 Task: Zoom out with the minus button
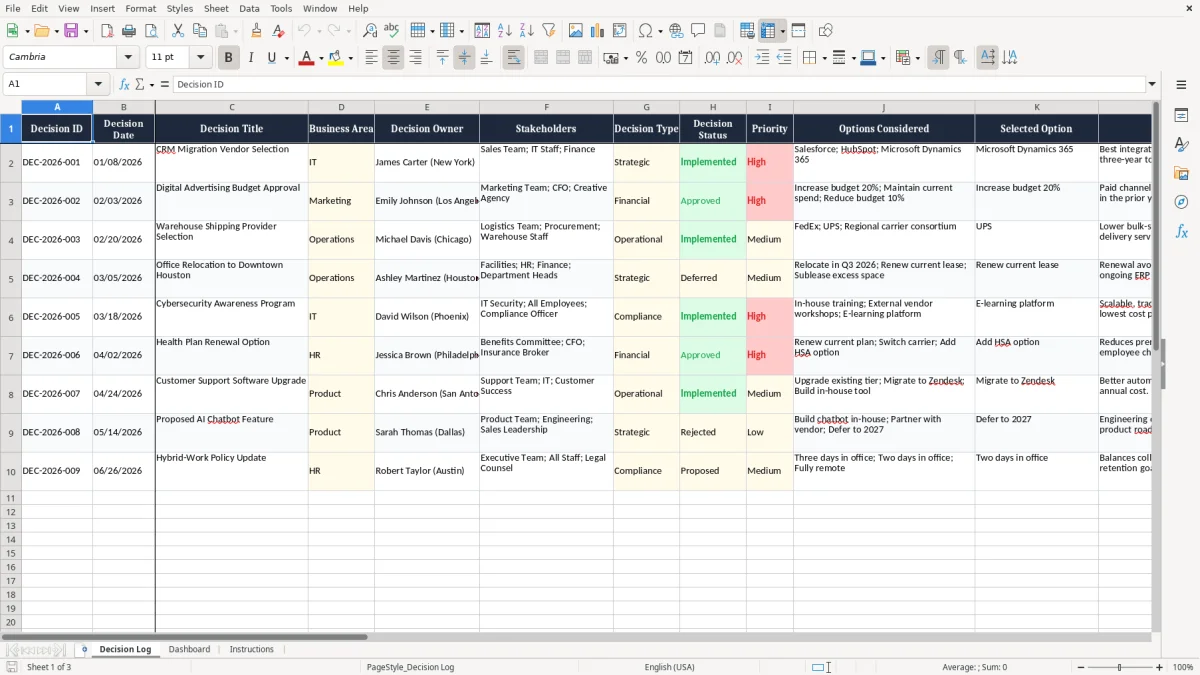[1079, 667]
